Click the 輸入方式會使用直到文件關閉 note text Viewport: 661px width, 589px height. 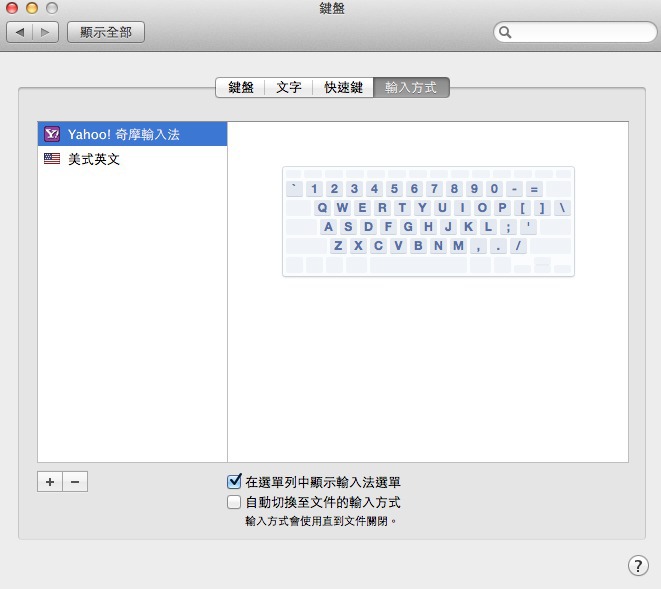pos(320,521)
